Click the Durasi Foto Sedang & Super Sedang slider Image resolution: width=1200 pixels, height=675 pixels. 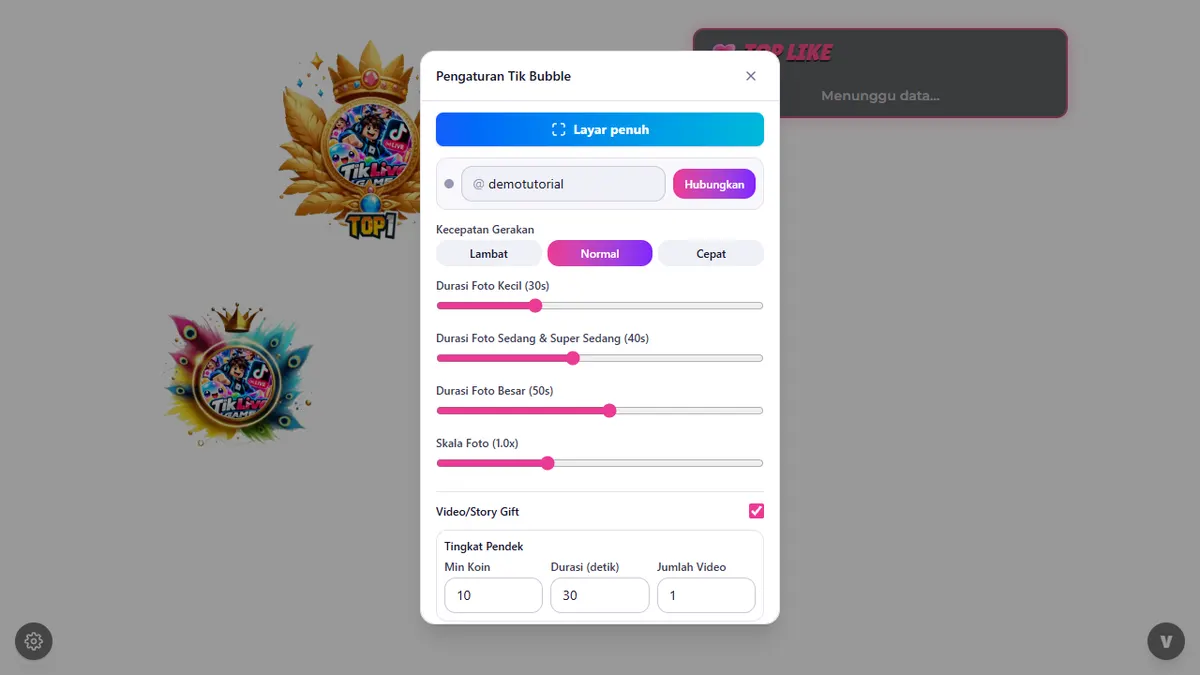[x=600, y=358]
